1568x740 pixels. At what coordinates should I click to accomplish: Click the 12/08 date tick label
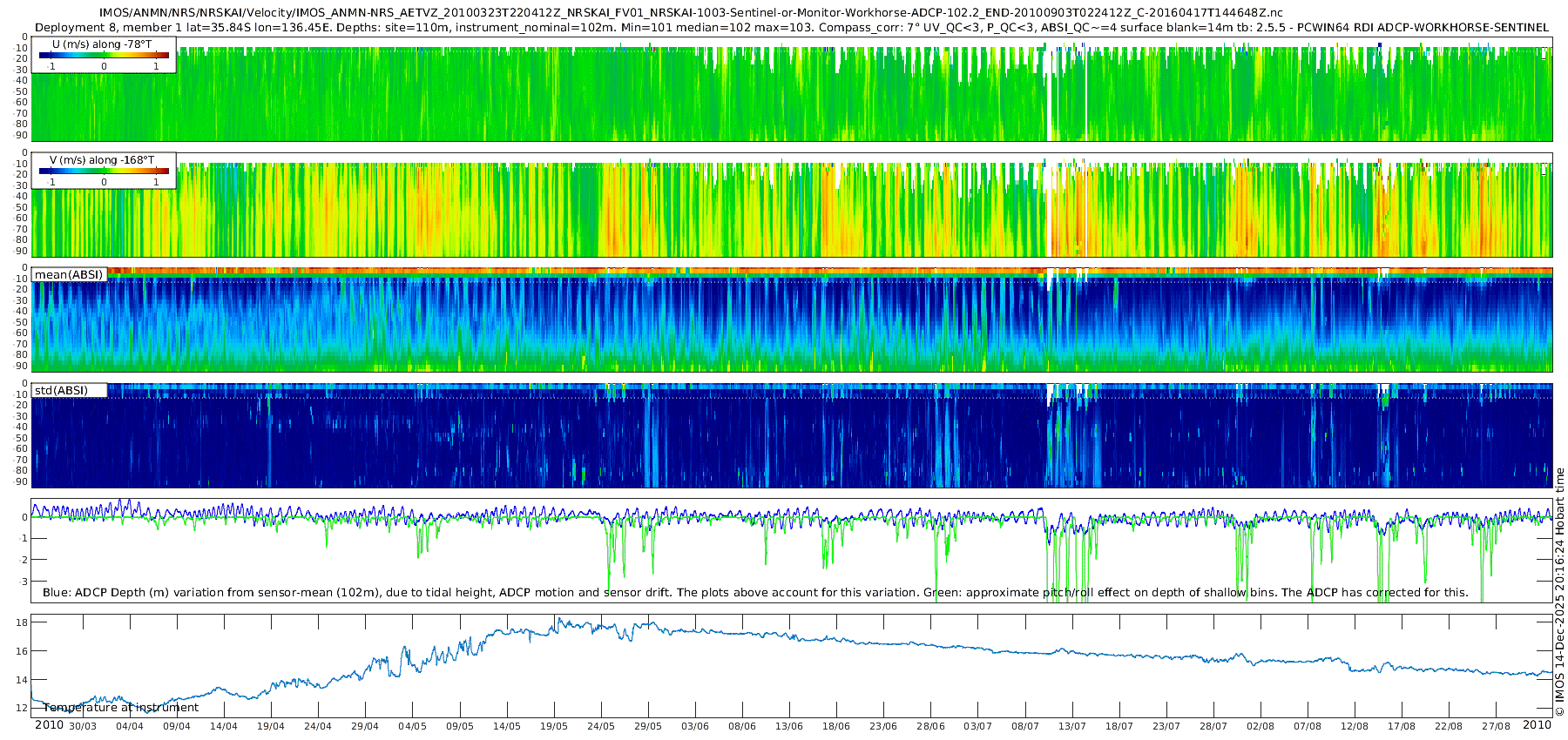(1355, 726)
